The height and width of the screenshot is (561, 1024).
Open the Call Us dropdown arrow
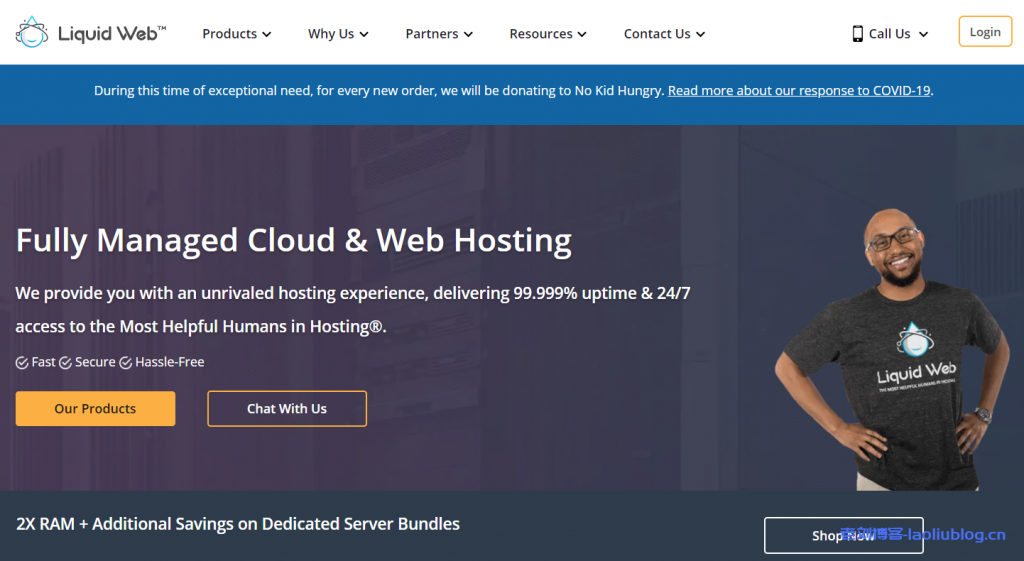coord(923,35)
